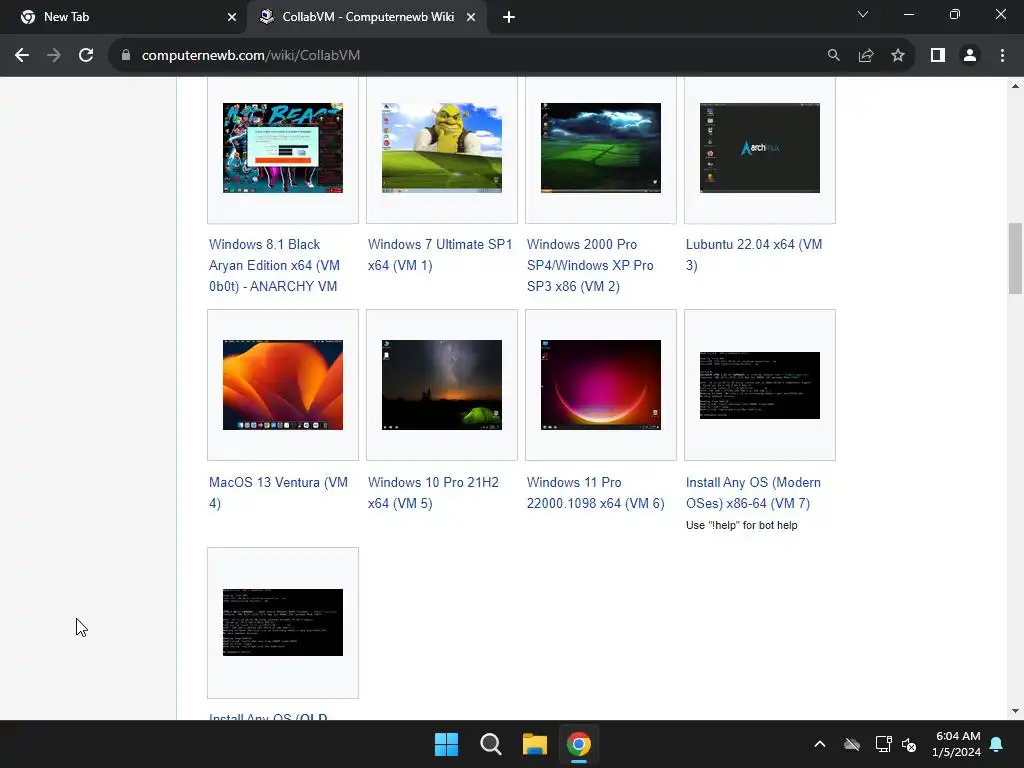
Task: Open Chrome three-dot menu
Action: point(1002,56)
